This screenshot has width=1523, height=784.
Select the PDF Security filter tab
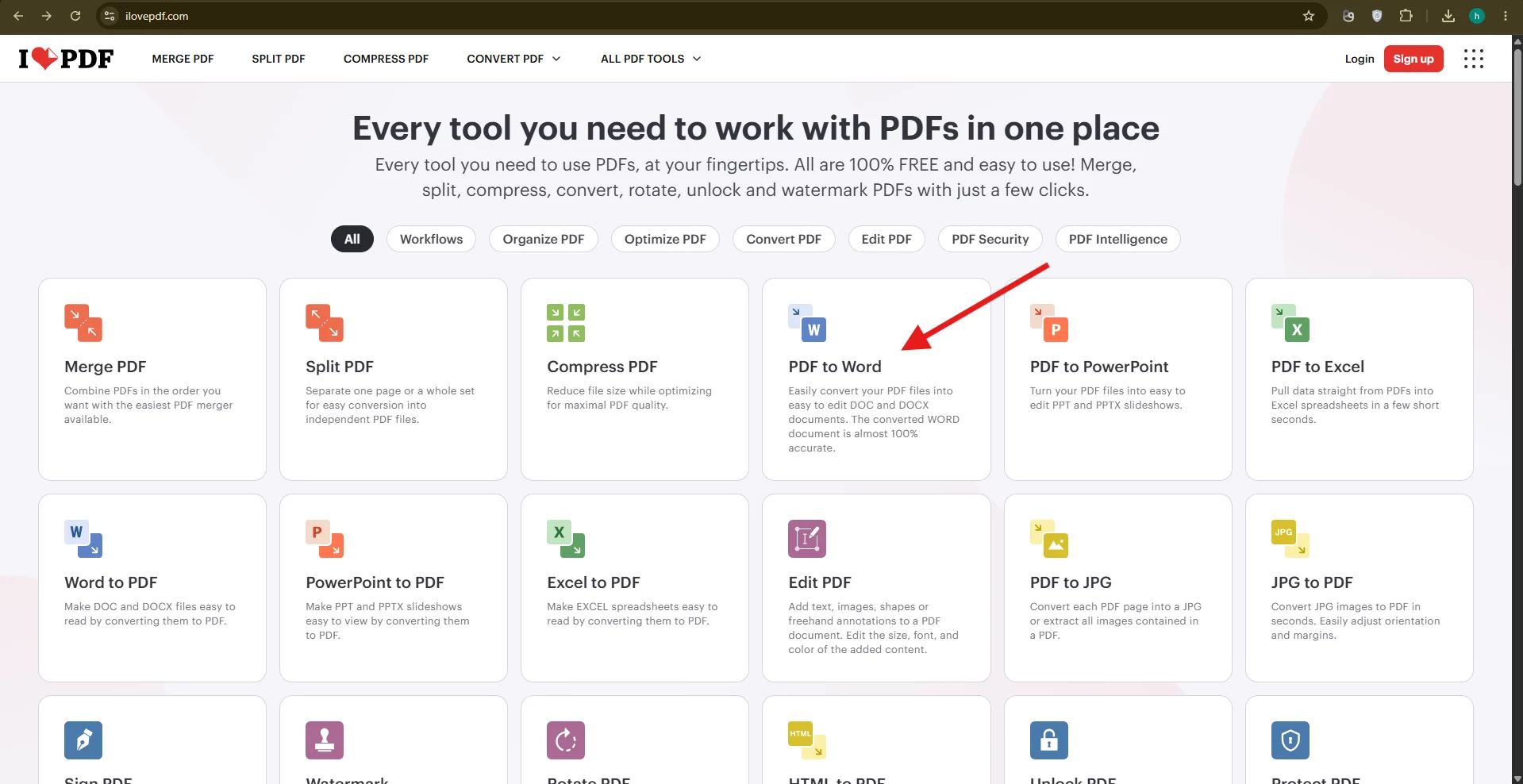tap(990, 239)
